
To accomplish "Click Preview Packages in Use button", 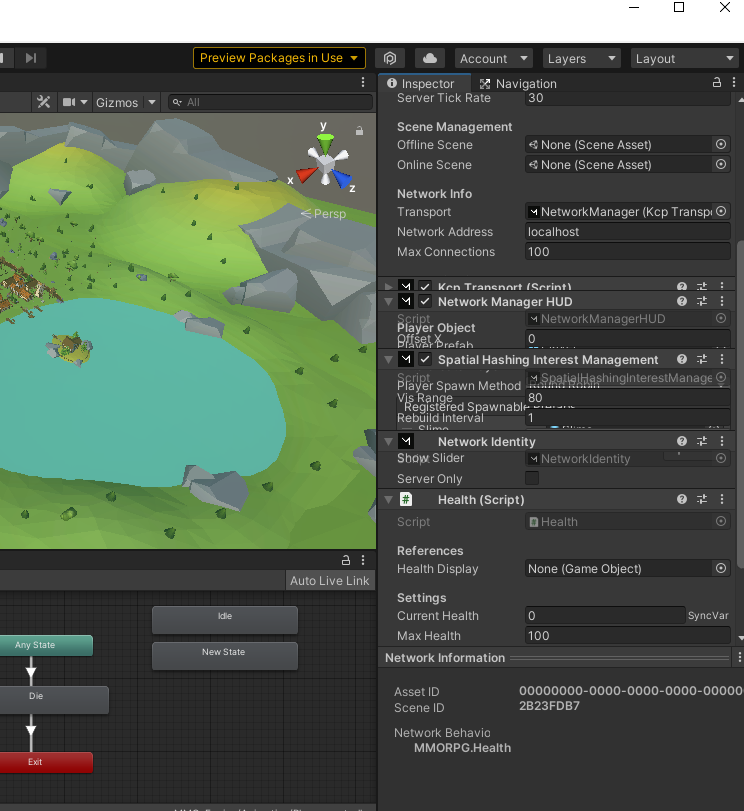I will 278,58.
